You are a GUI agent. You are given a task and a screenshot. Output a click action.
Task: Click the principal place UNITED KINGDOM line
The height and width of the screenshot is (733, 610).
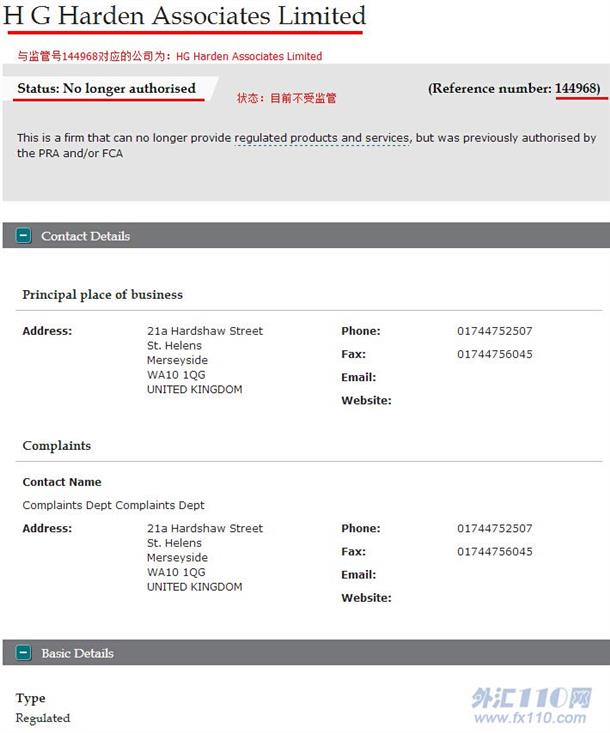pyautogui.click(x=194, y=389)
